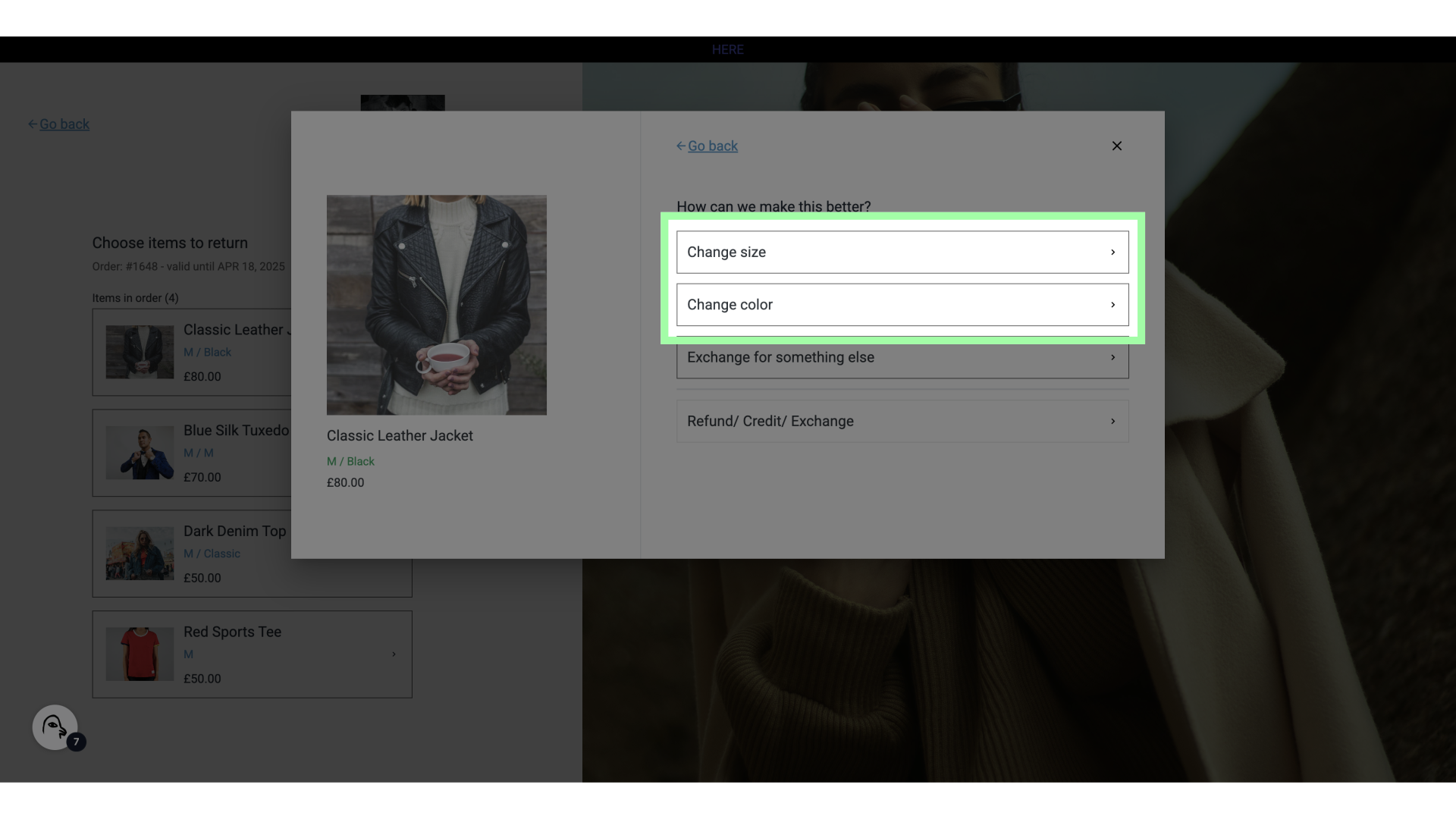Select Dark Denim Top thumbnail in order list
The height and width of the screenshot is (819, 1456).
tap(140, 554)
